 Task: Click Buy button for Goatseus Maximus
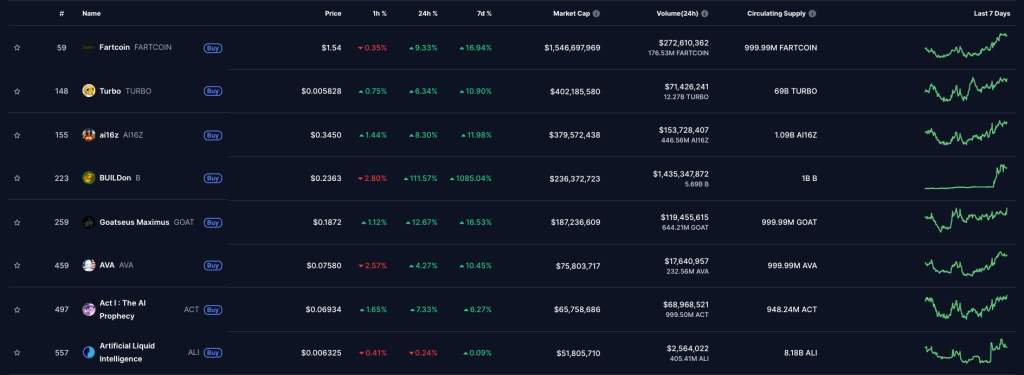(212, 222)
